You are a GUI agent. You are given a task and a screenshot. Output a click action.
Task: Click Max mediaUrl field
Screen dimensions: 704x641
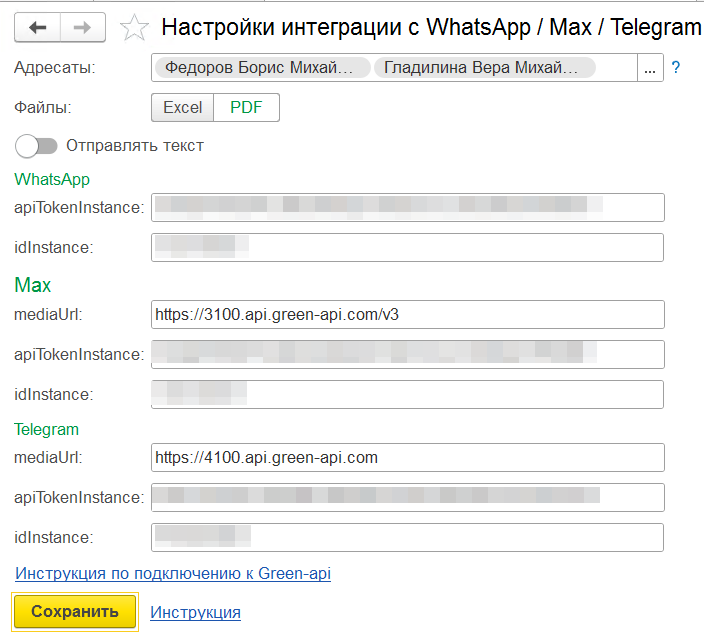[408, 315]
